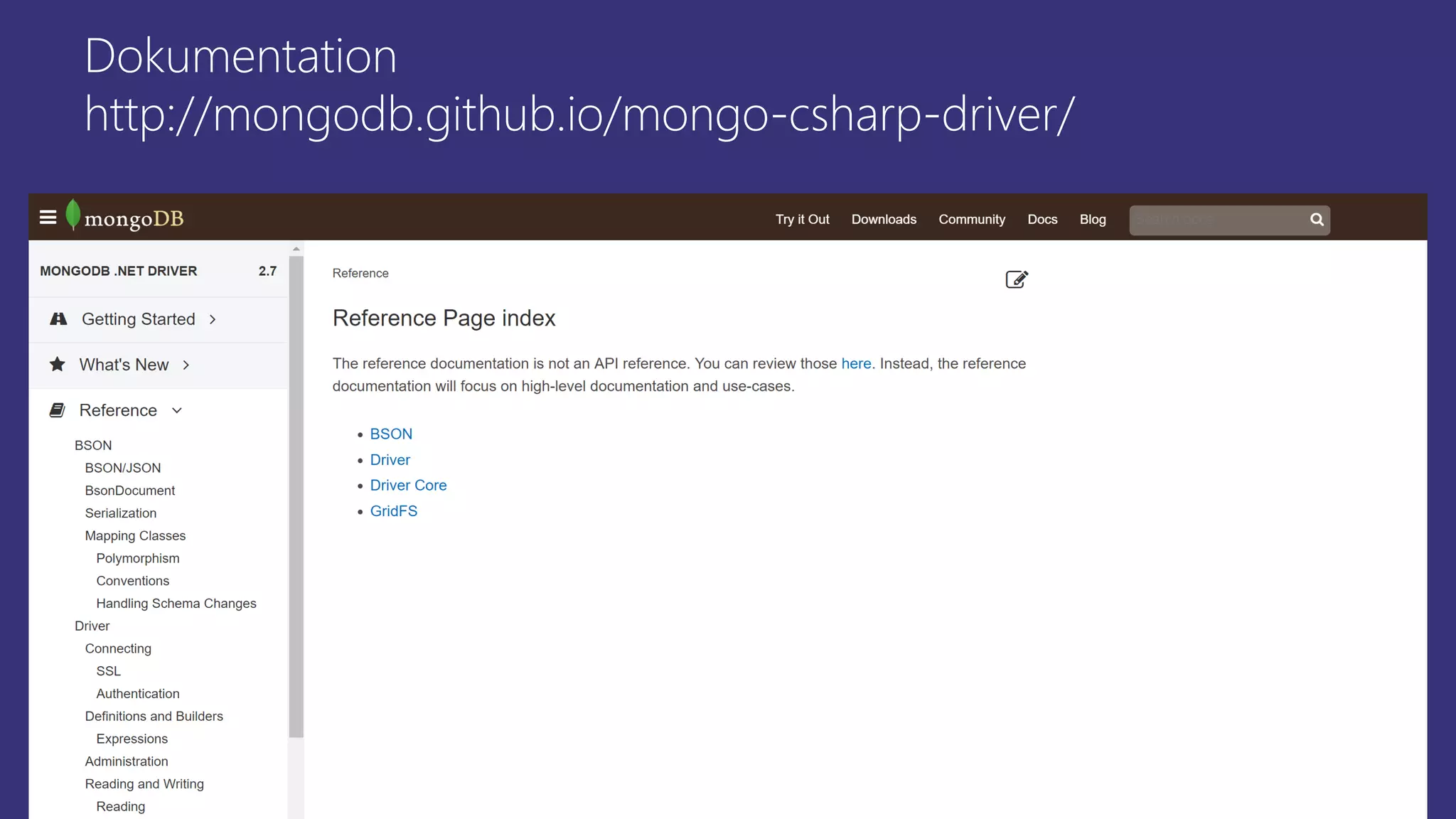Open the hamburger menu icon
This screenshot has height=819, width=1456.
tap(48, 218)
